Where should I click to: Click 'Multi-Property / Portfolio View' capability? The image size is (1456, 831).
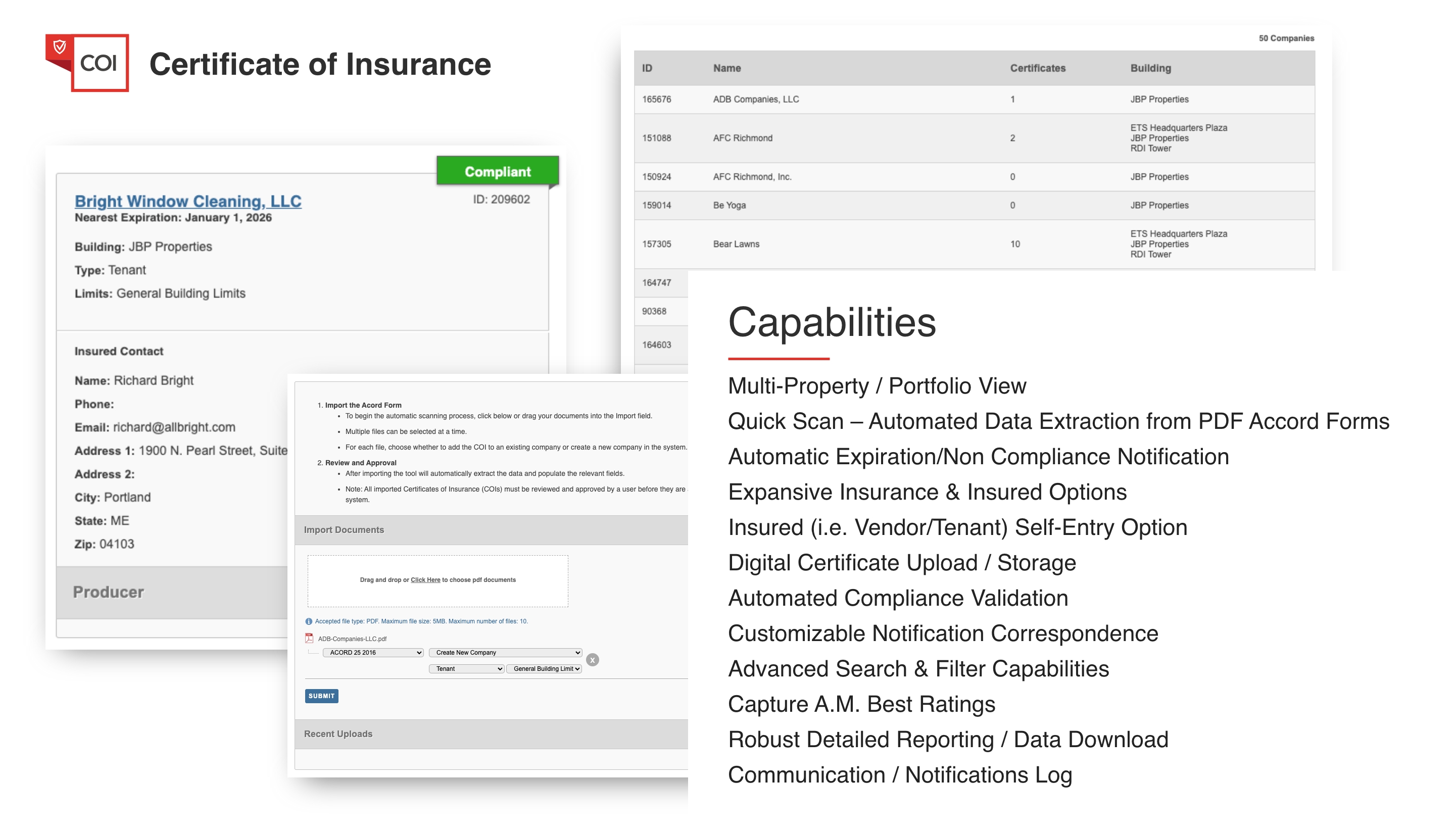pos(876,386)
